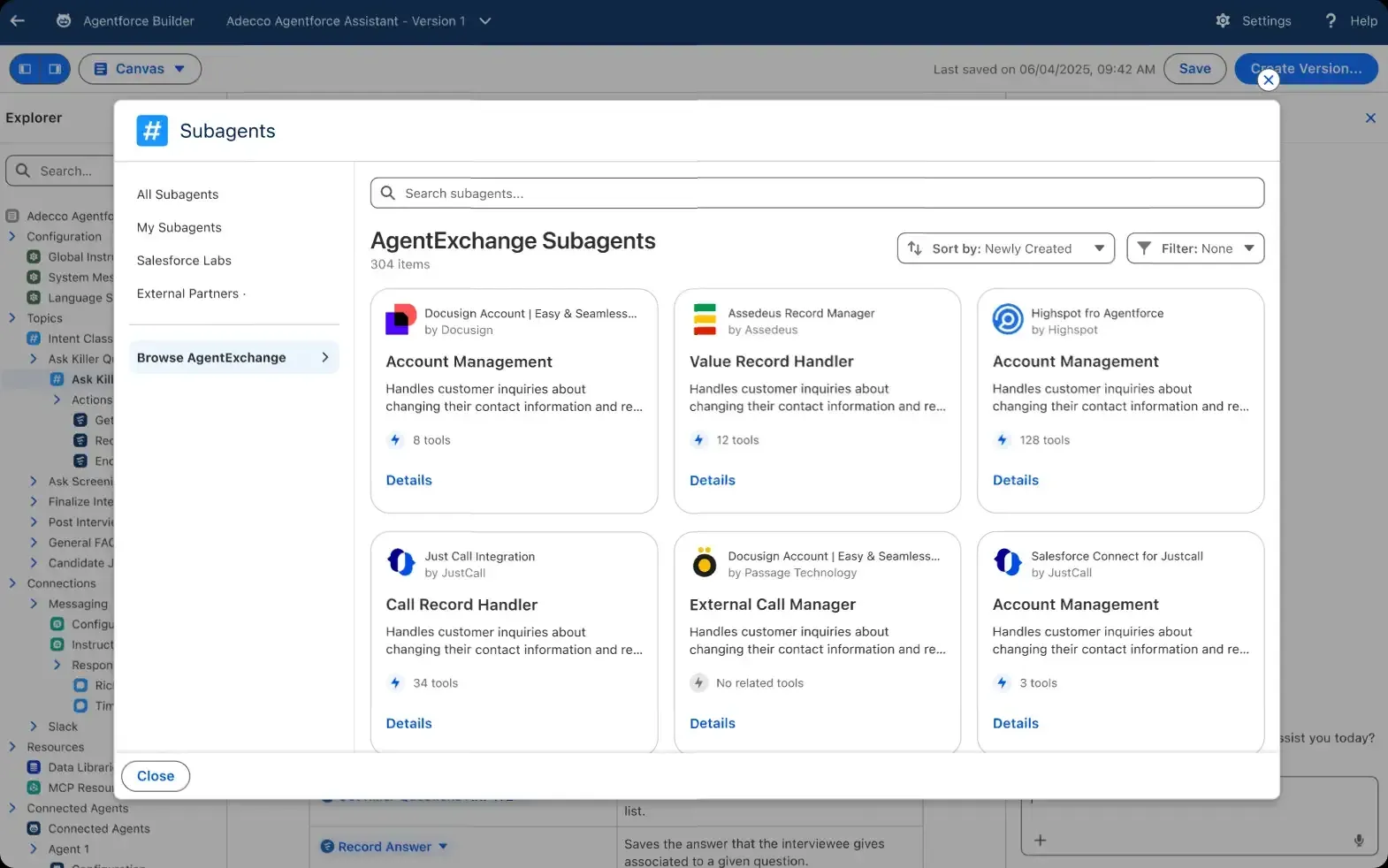
Task: Click the lightning icon beside 128 tools
Action: point(1002,440)
